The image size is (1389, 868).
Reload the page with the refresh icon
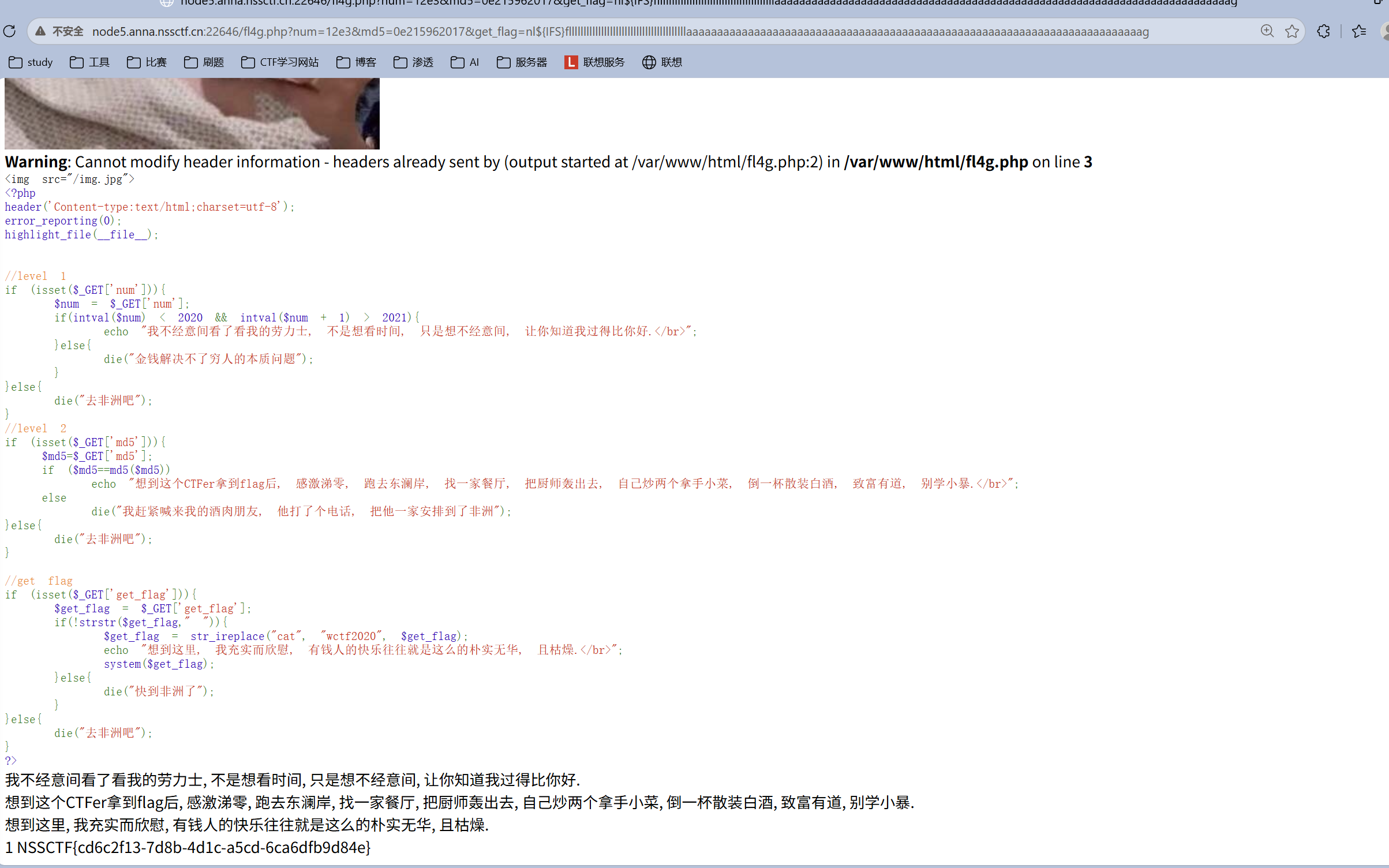[10, 31]
